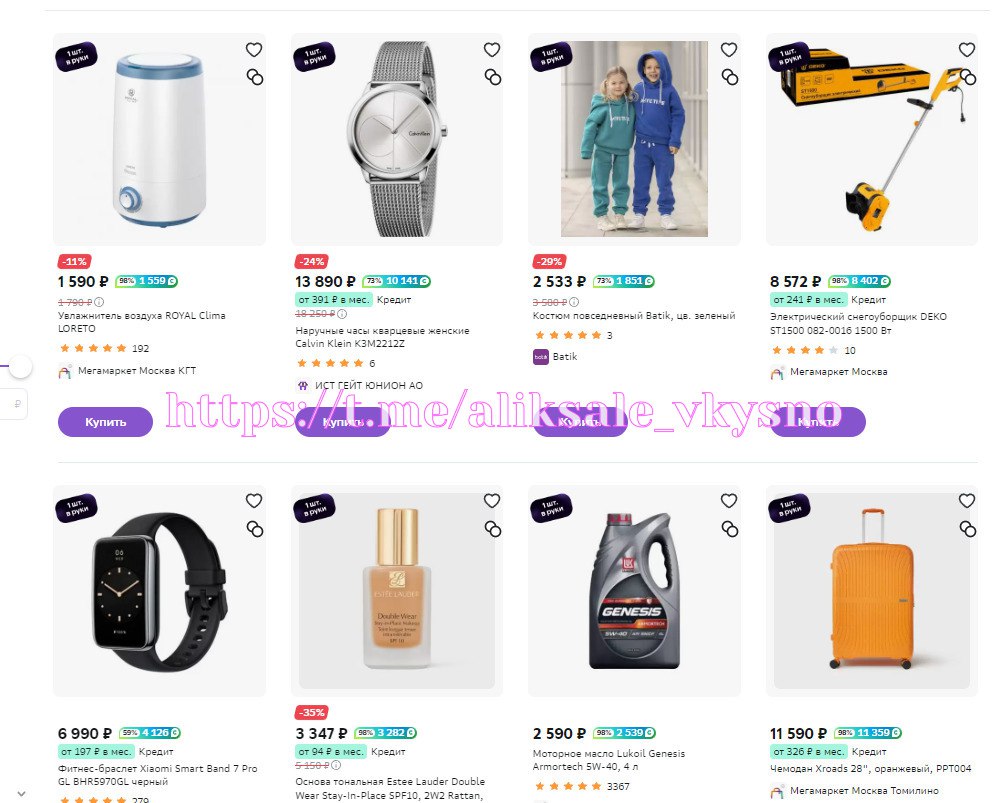Expand the chevron at bottom left
Image resolution: width=1007 pixels, height=803 pixels.
21,794
